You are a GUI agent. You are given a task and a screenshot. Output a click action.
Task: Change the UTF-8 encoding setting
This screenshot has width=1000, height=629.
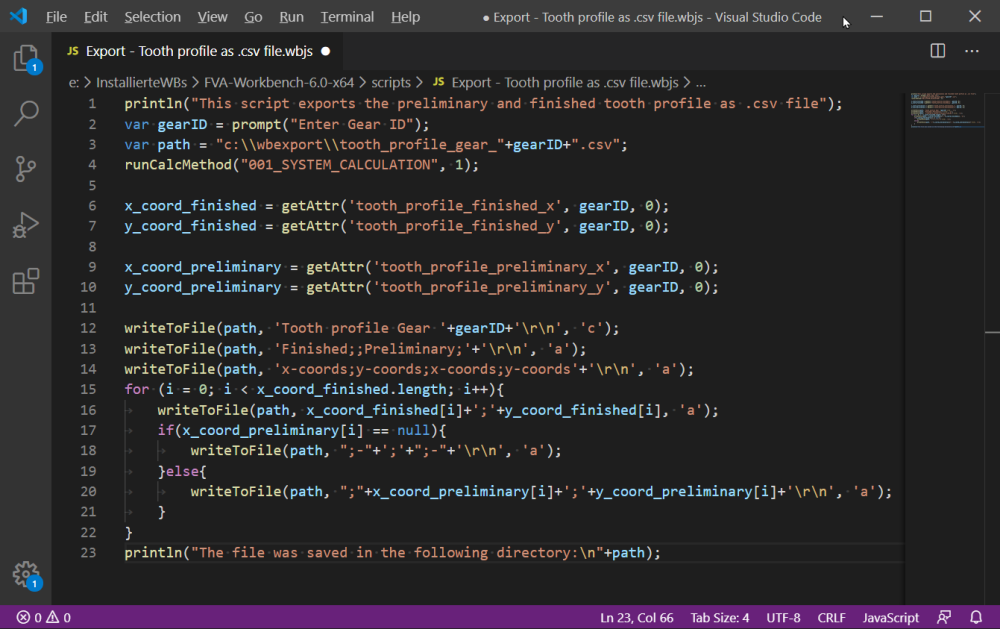pos(783,617)
